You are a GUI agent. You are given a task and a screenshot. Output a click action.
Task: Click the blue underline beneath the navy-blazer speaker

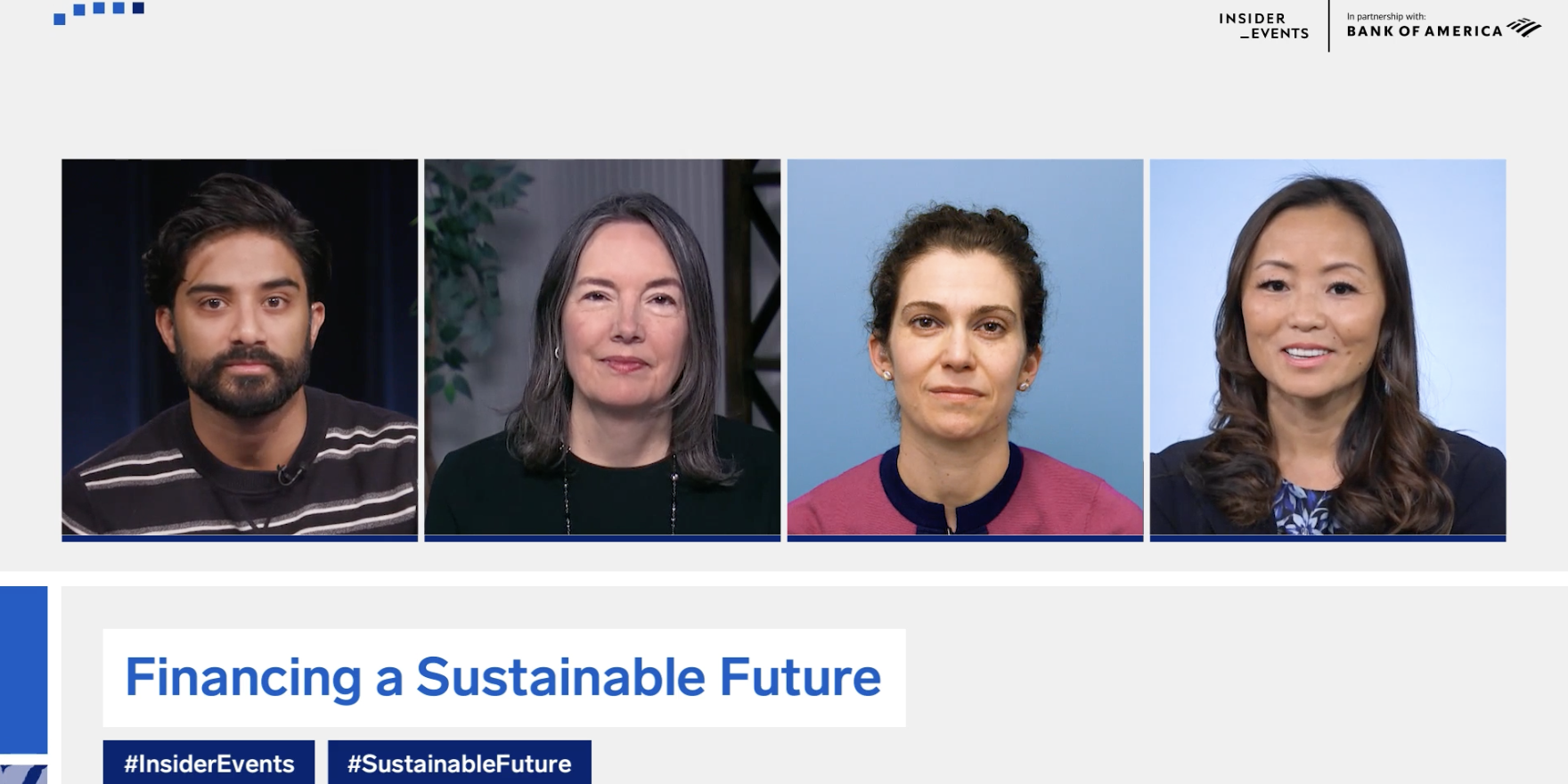tap(1327, 538)
